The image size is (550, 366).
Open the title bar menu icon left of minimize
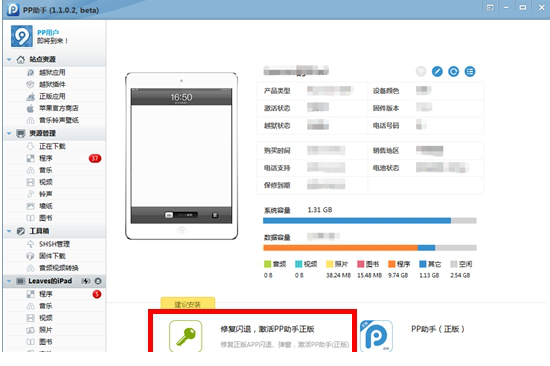(x=490, y=7)
